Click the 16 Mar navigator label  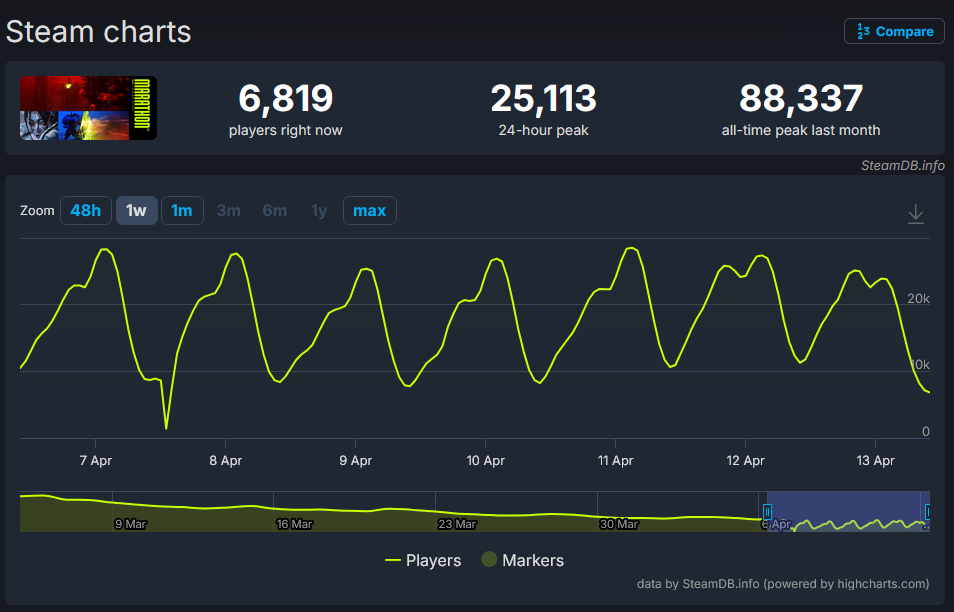tap(294, 524)
